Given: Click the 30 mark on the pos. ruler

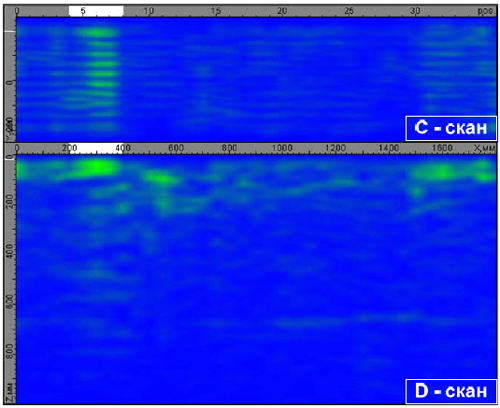Looking at the screenshot, I should (415, 11).
